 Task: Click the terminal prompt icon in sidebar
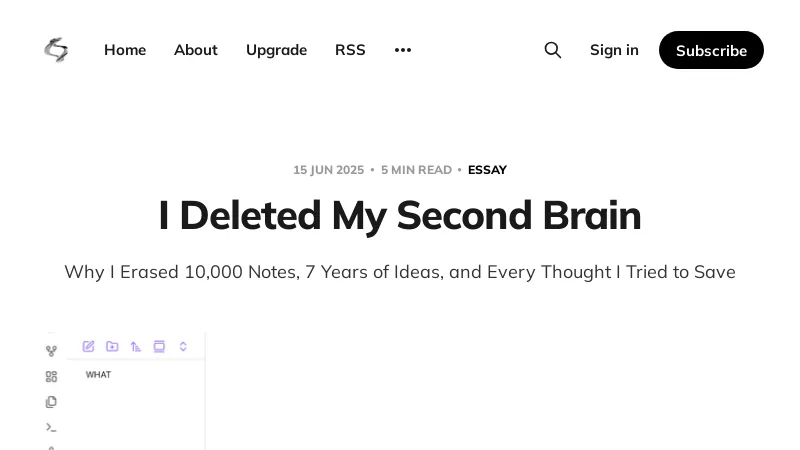(51, 427)
